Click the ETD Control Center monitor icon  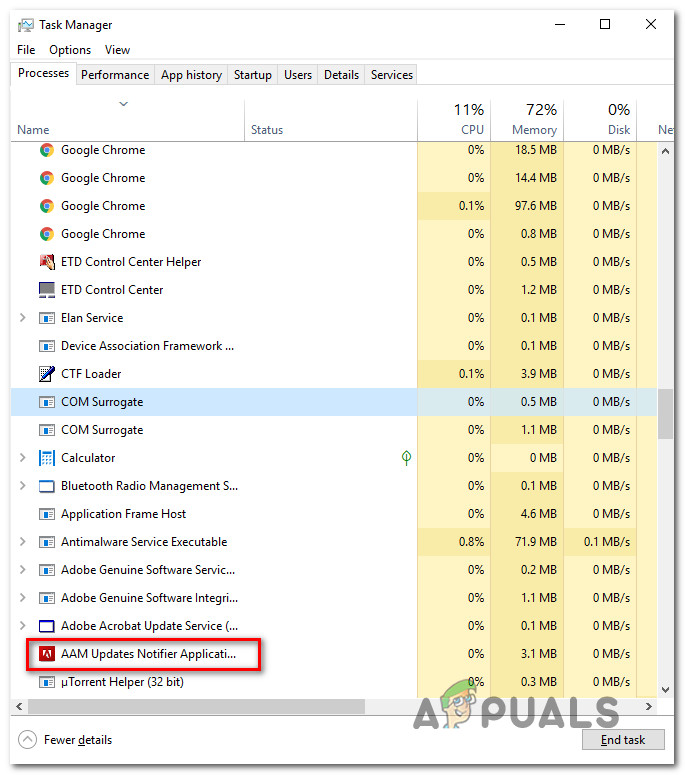(x=47, y=290)
